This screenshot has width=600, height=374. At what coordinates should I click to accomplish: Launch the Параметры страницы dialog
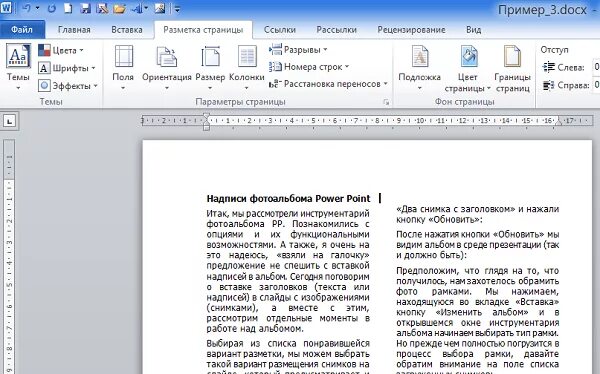[x=386, y=102]
